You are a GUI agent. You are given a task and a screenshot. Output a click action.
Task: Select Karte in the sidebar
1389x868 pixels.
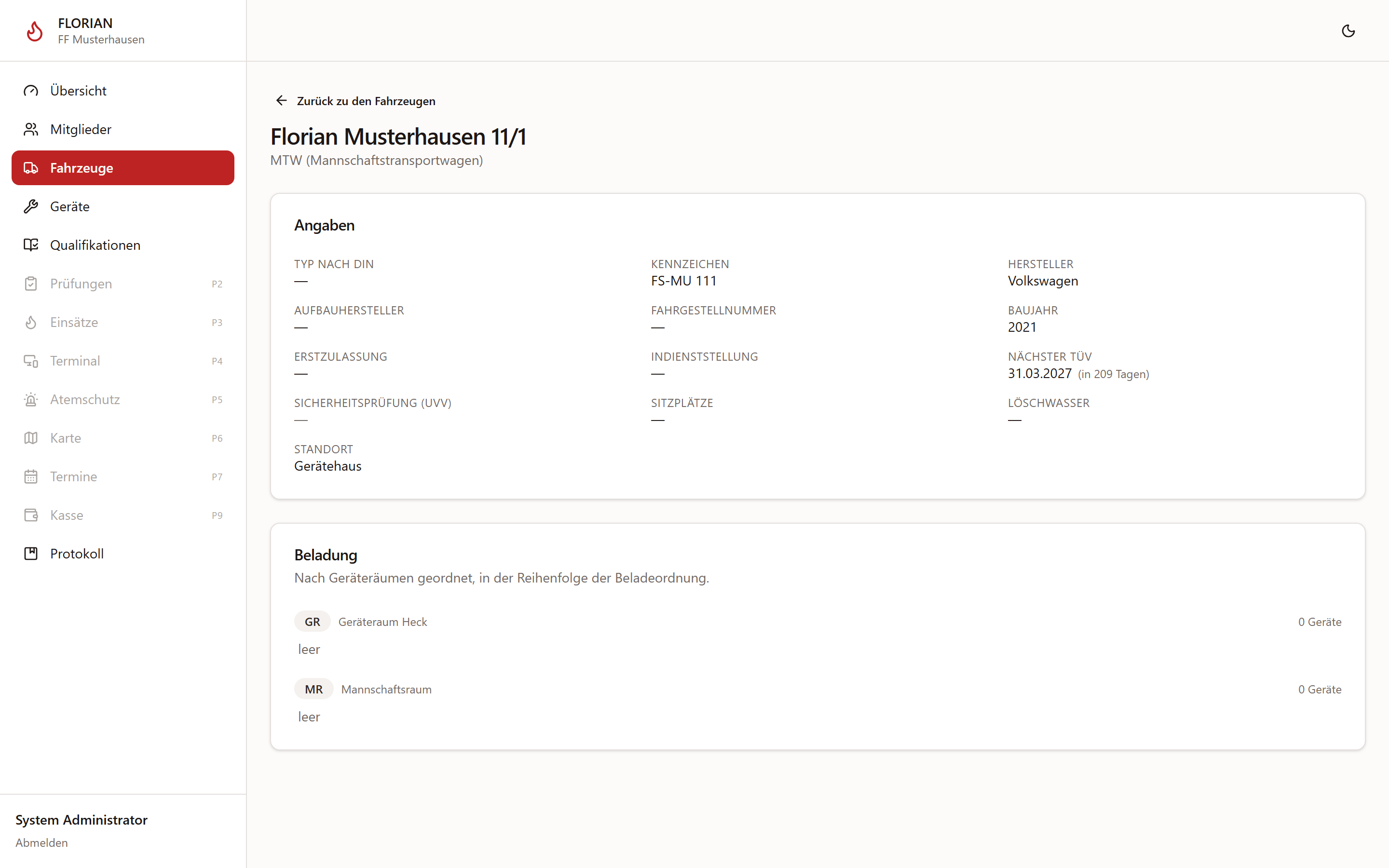click(123, 438)
